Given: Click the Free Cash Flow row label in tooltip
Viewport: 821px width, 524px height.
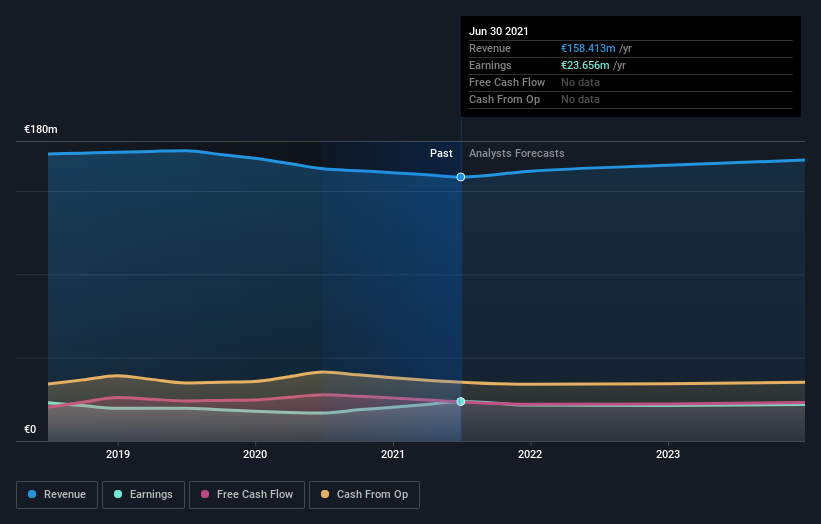Looking at the screenshot, I should tap(507, 82).
